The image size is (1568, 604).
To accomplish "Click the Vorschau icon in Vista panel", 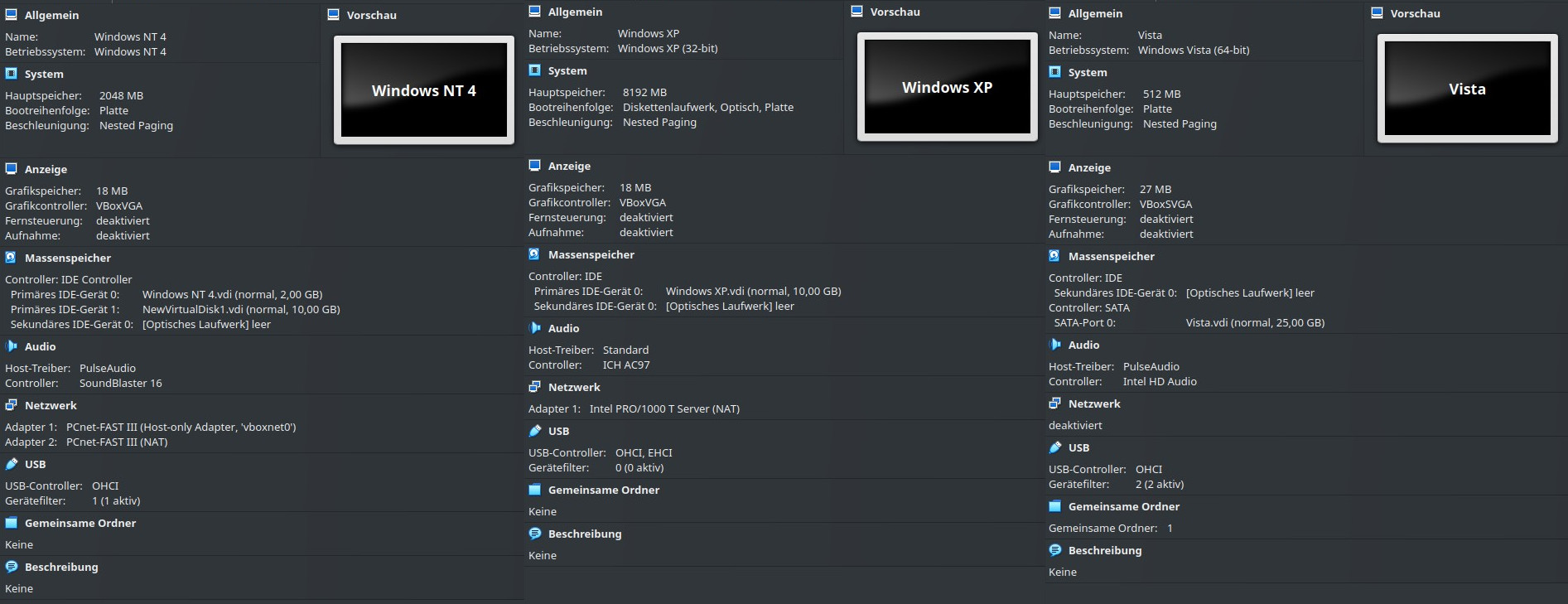I will click(x=1377, y=13).
